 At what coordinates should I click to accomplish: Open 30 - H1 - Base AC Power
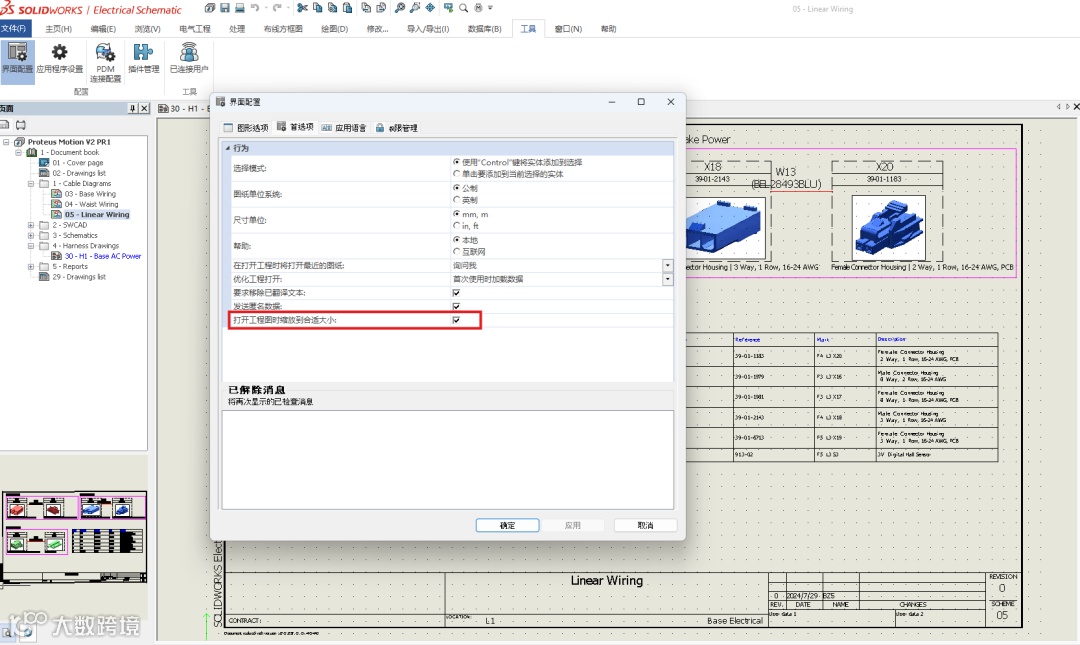[103, 256]
